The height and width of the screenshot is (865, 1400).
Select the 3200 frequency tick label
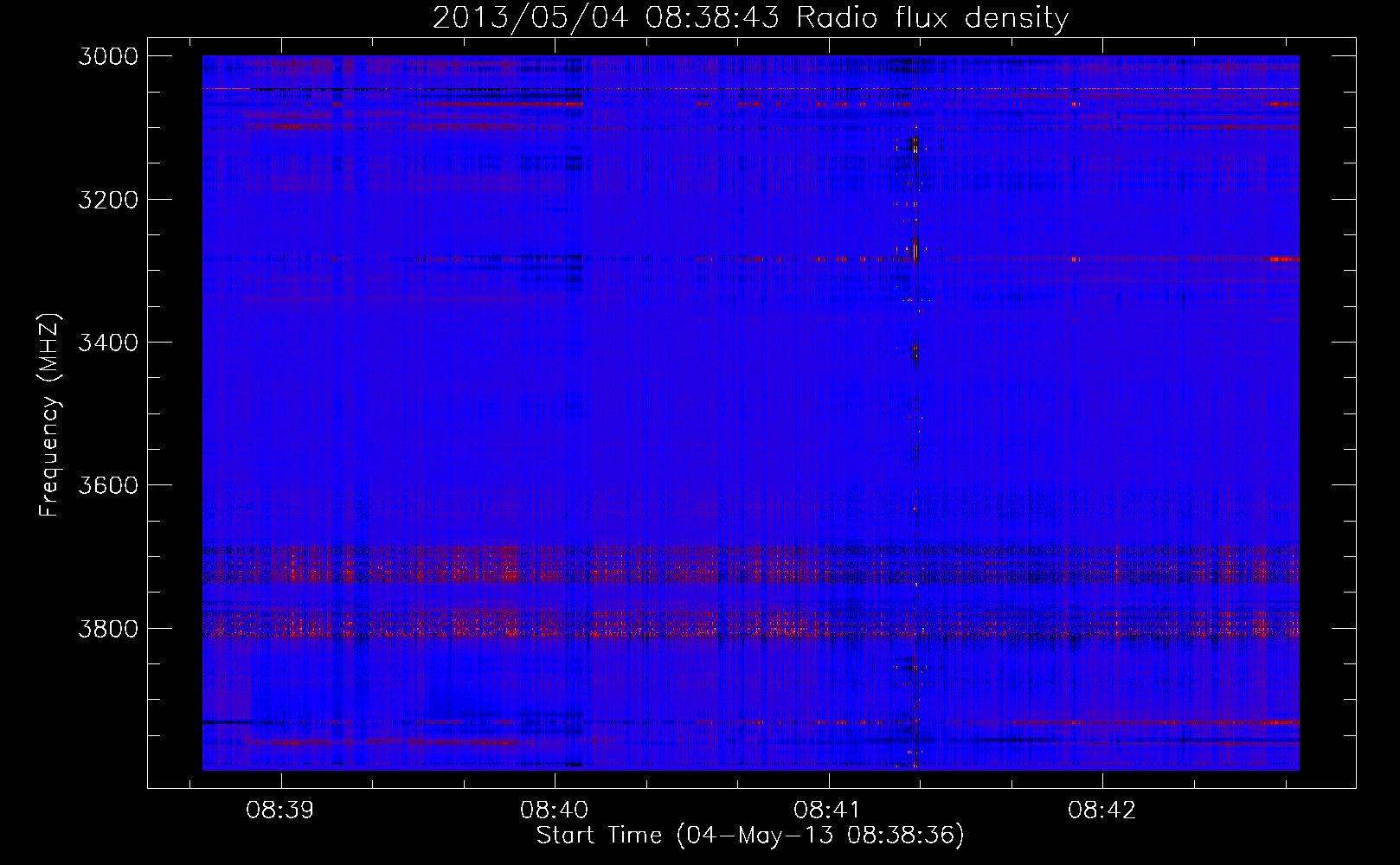(x=108, y=200)
